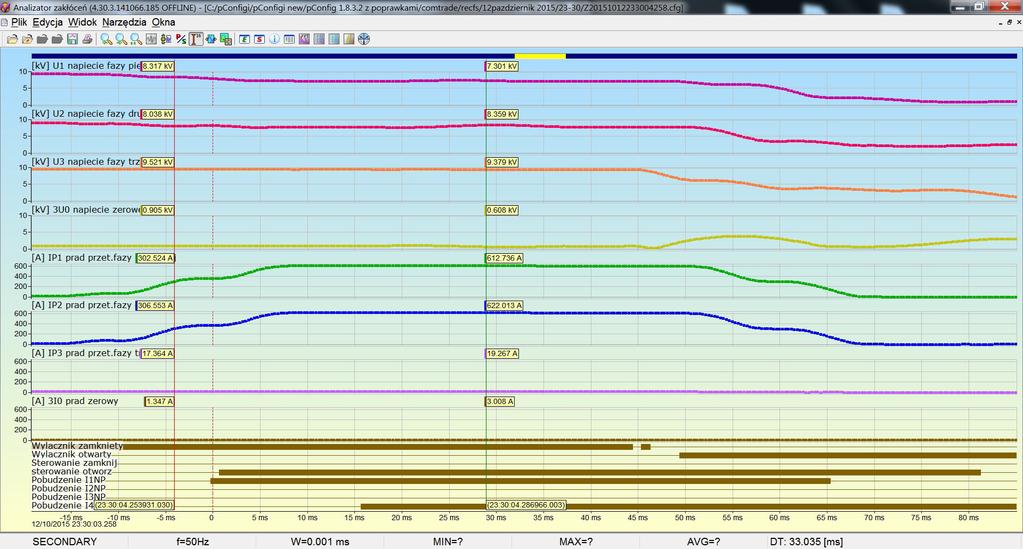Select the 3I0 prad zerowy channel label
1023x549 pixels.
(x=75, y=401)
